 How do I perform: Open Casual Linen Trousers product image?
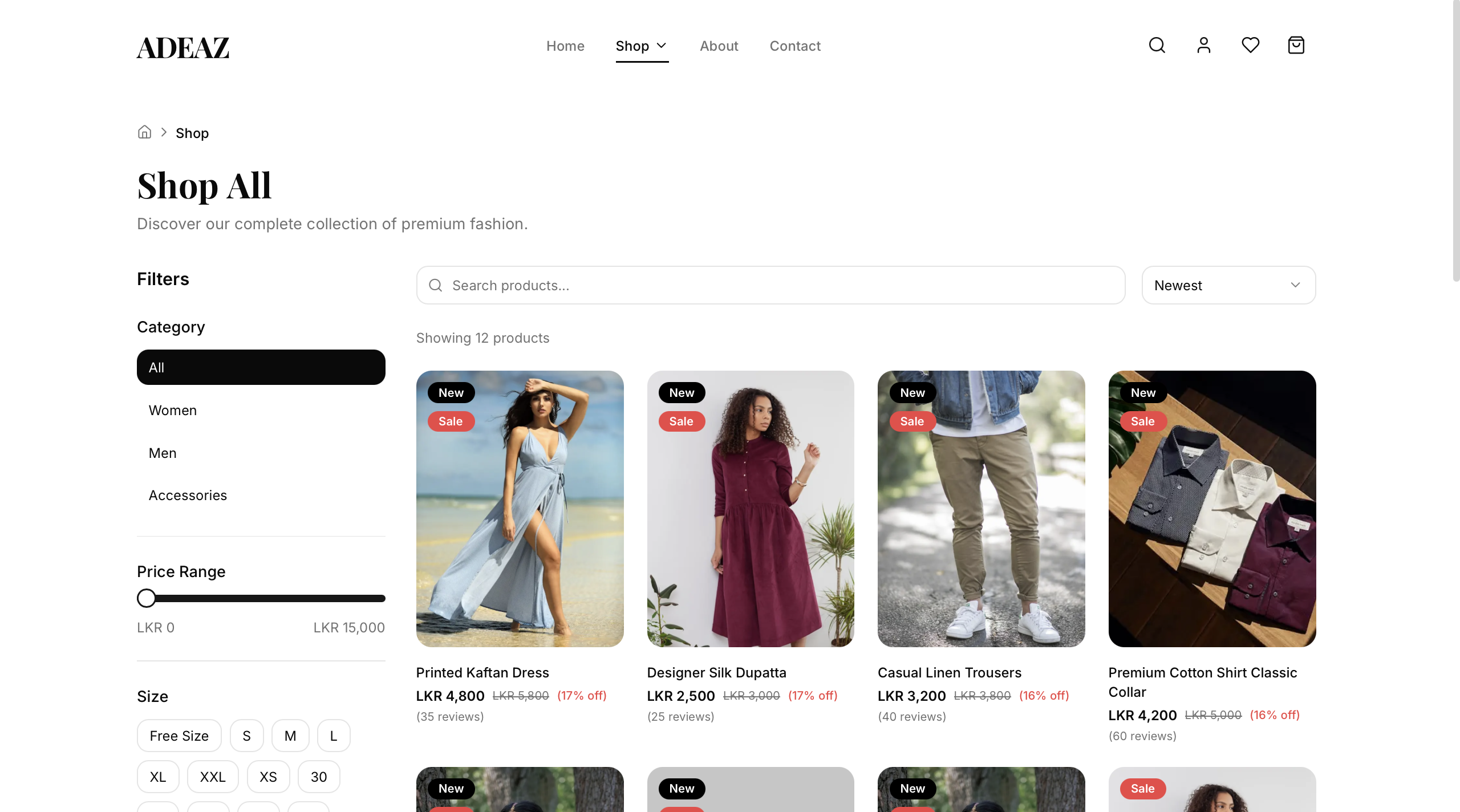point(981,509)
